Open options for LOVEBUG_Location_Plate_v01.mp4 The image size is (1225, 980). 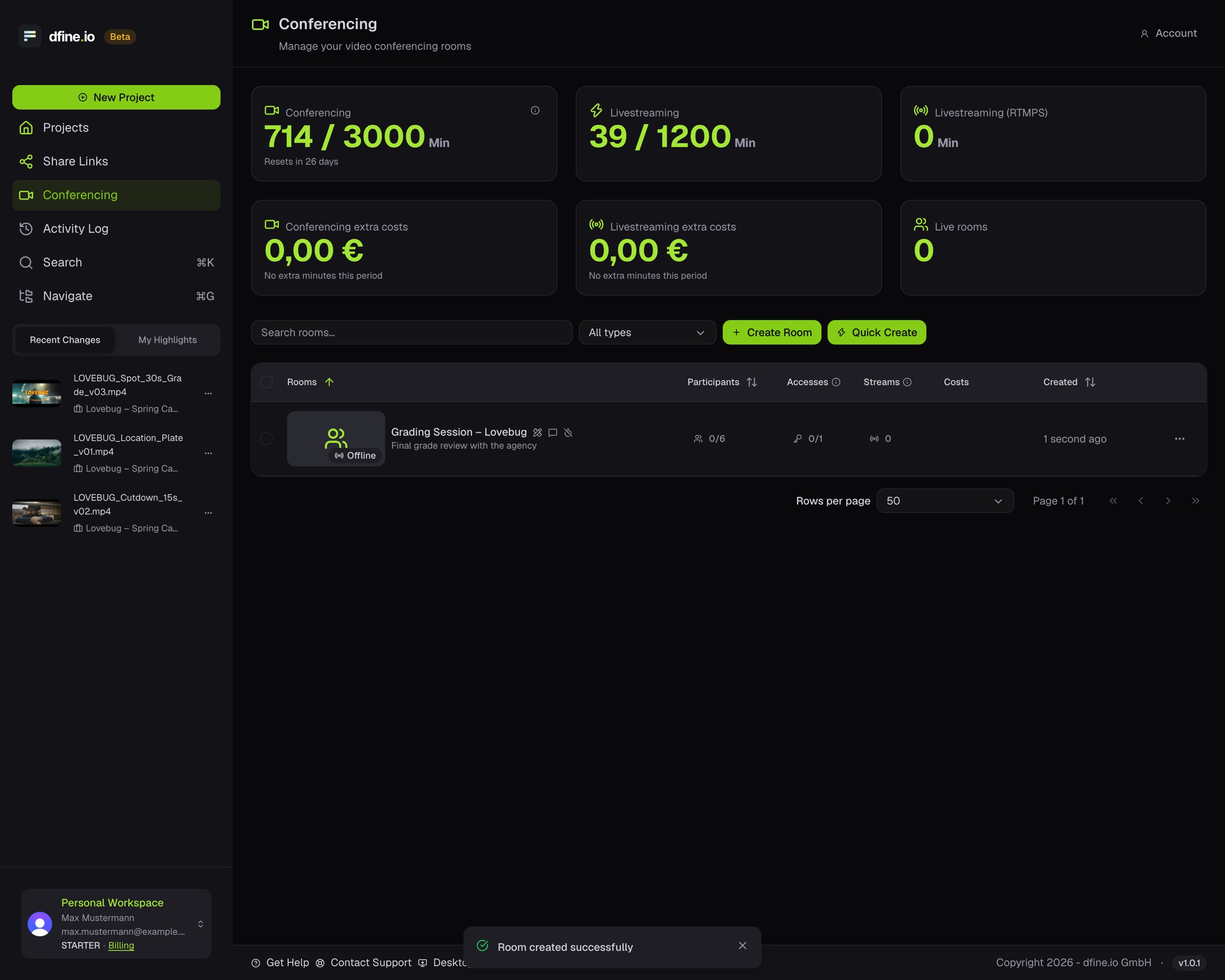point(208,453)
